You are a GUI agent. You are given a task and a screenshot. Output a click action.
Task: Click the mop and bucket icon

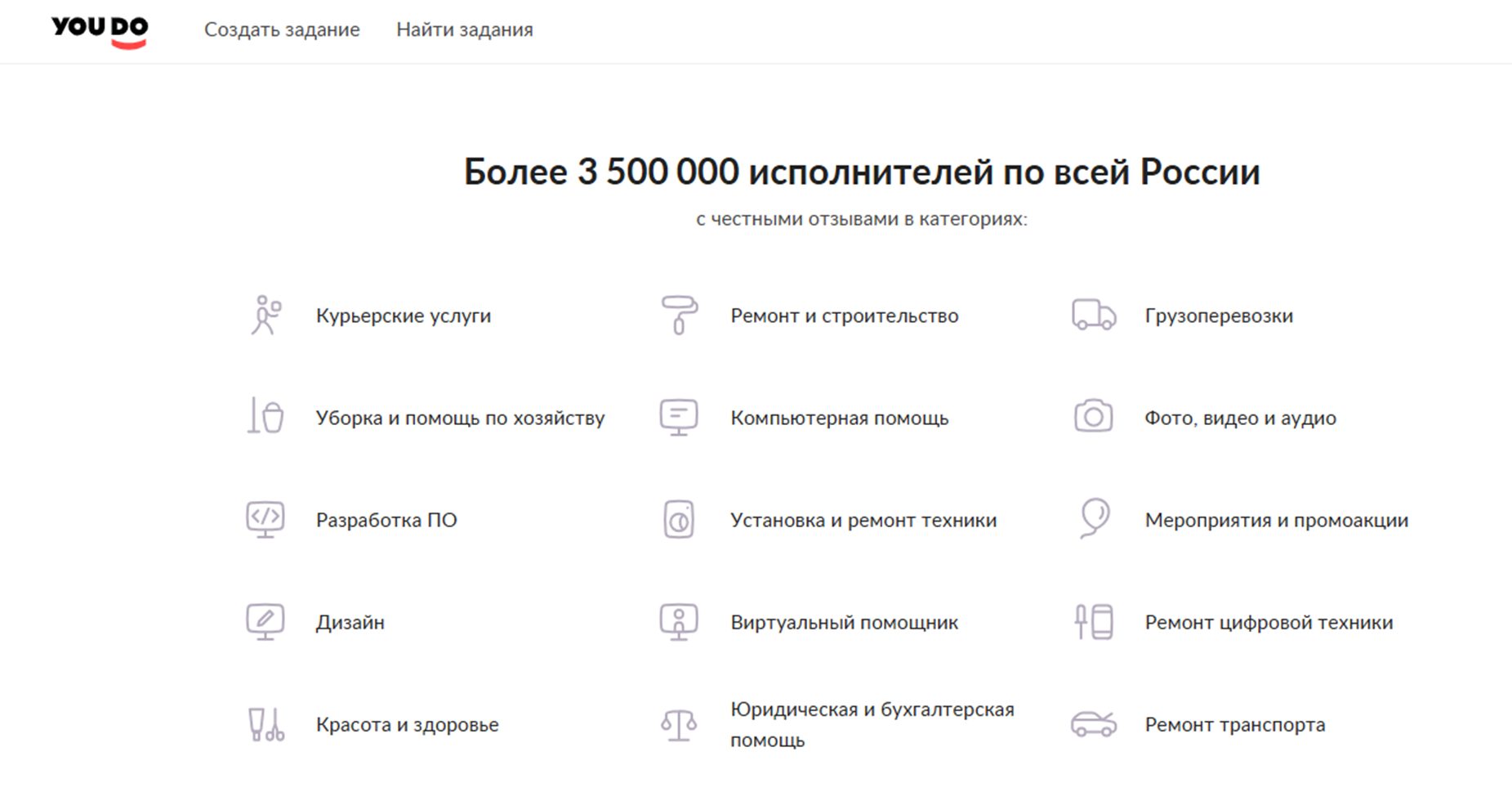coord(265,416)
